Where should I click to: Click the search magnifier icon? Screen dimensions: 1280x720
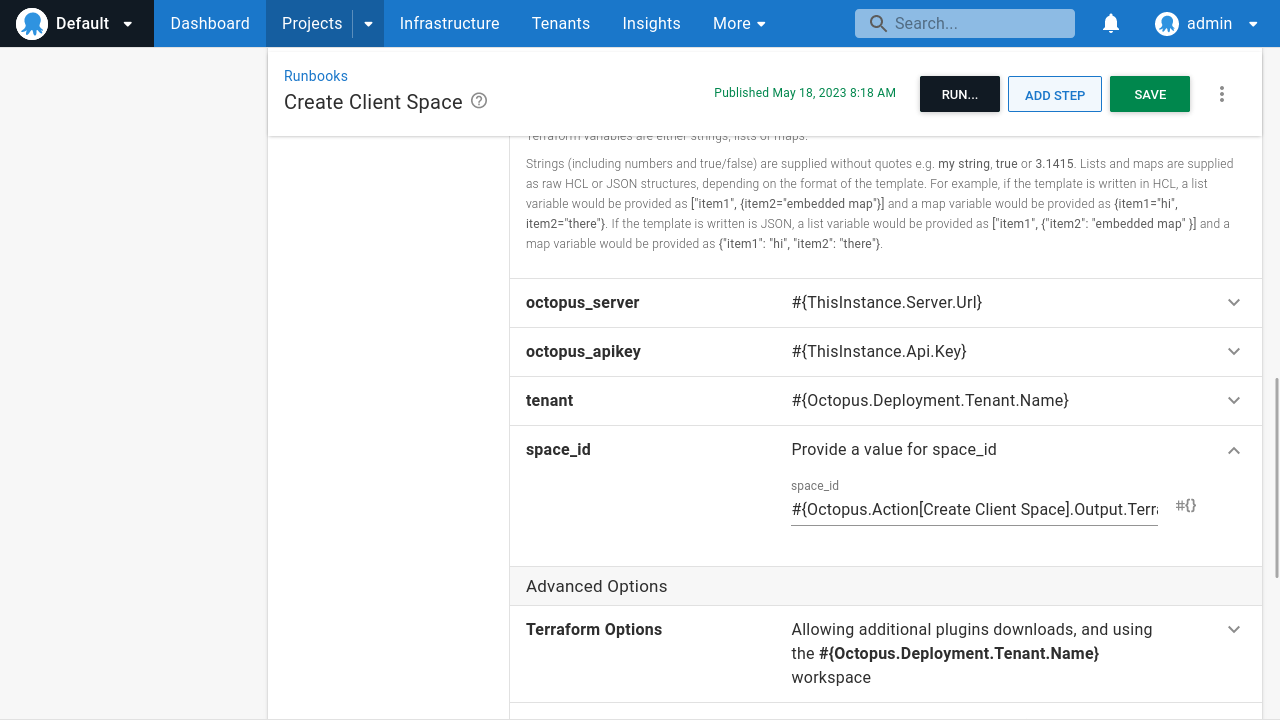click(x=878, y=23)
